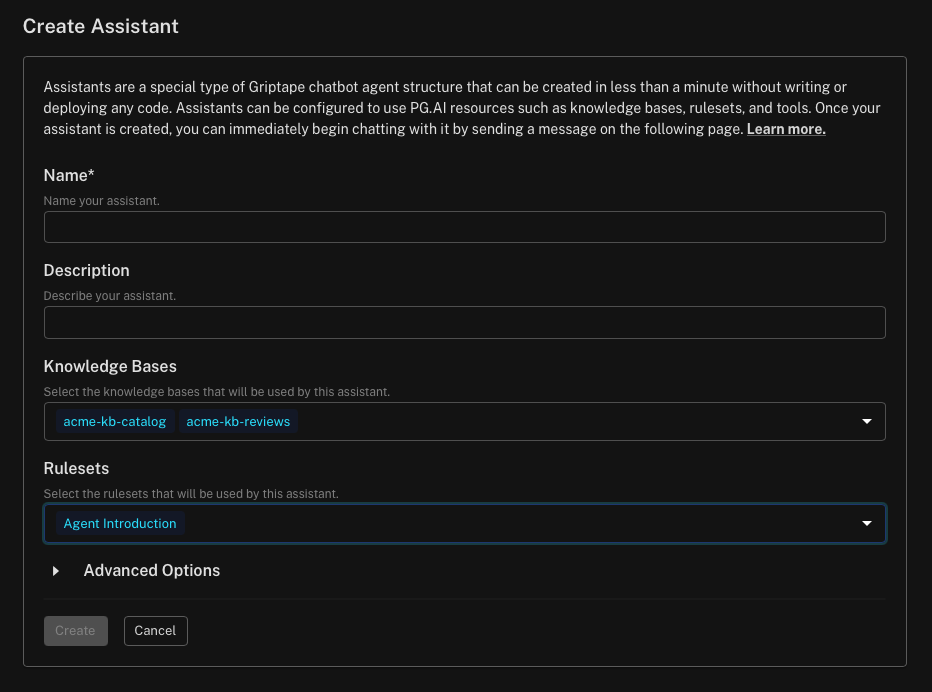This screenshot has height=692, width=932.
Task: Focus the Description text box
Action: point(464,322)
